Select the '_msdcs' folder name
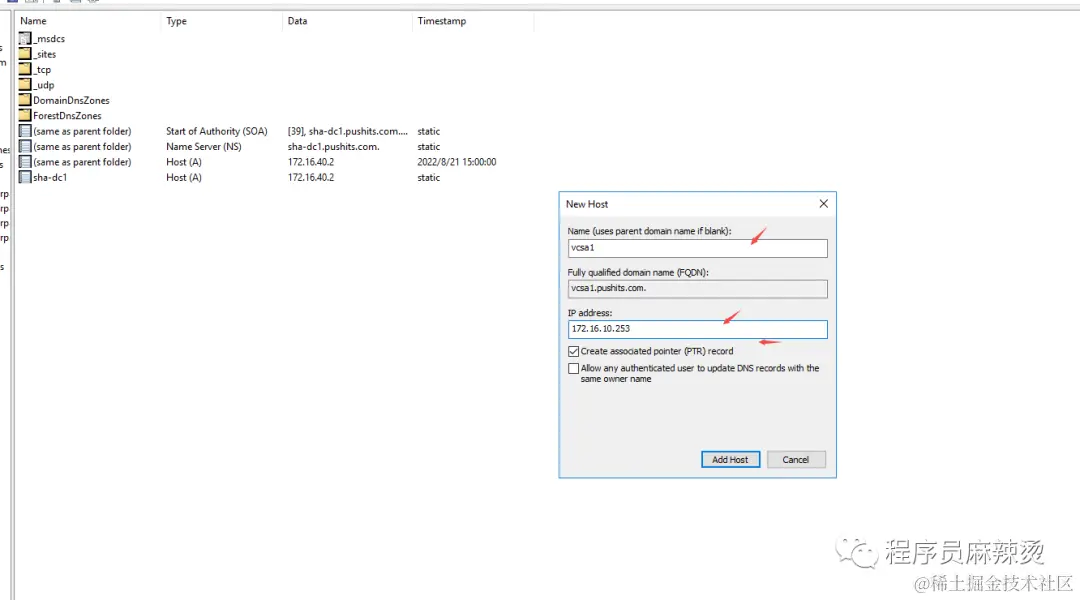Screen dimensions: 1080x600 click(x=49, y=39)
